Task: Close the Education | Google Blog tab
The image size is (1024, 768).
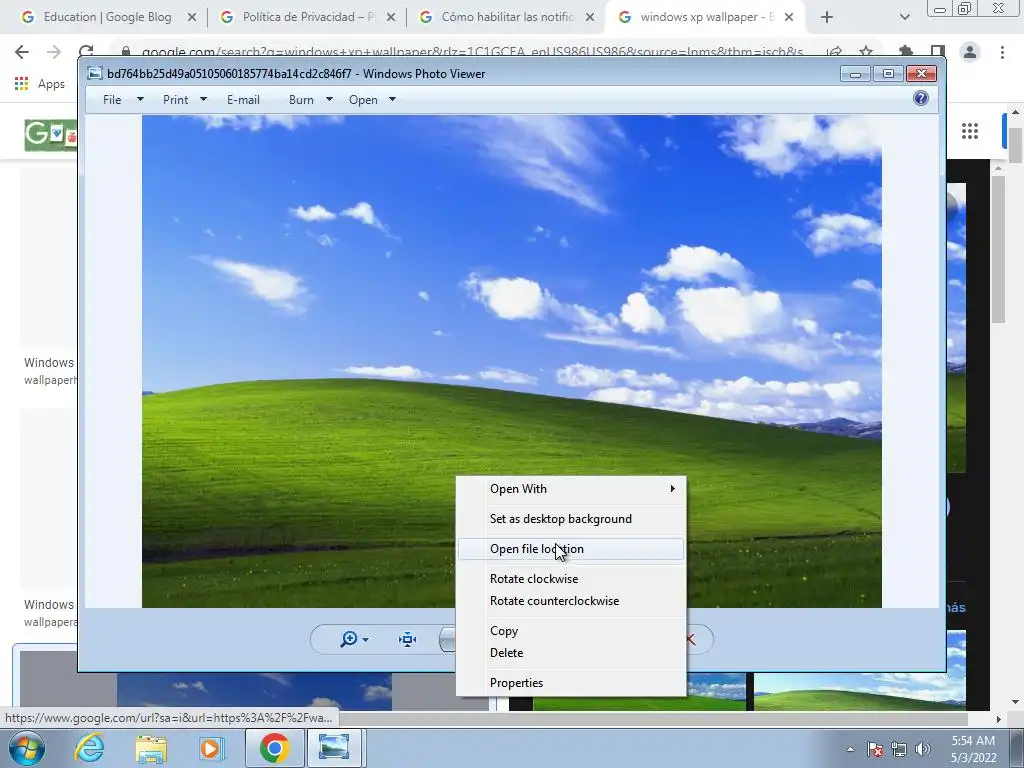Action: pos(192,18)
